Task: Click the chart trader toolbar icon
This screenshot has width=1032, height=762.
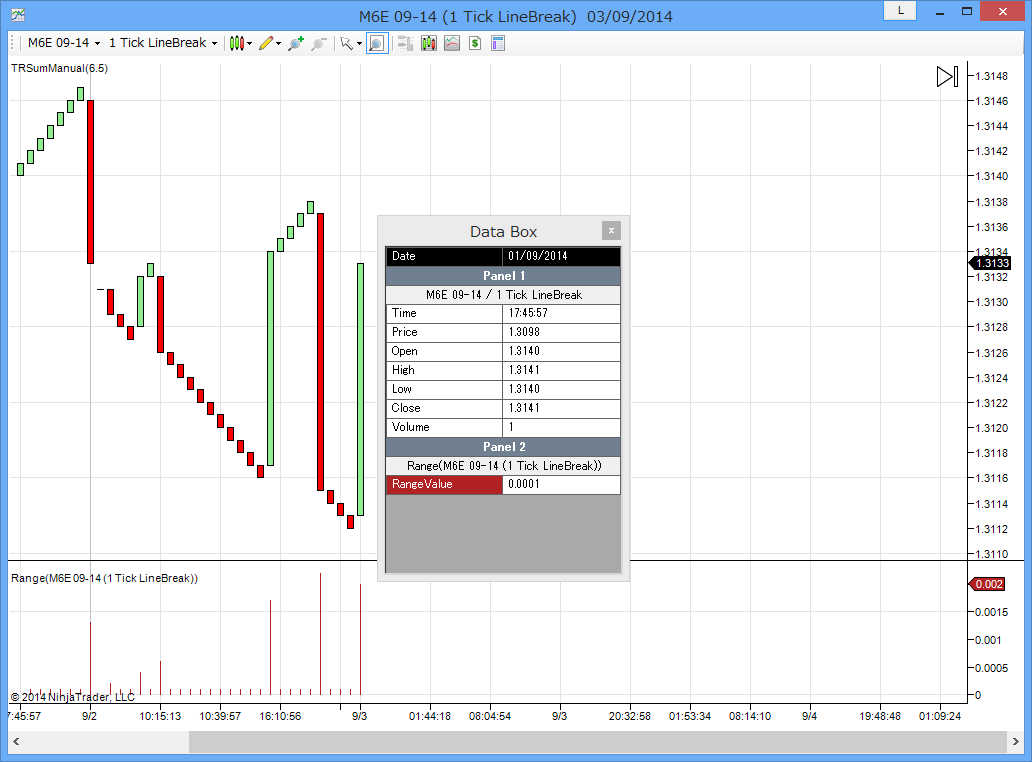Action: [405, 43]
